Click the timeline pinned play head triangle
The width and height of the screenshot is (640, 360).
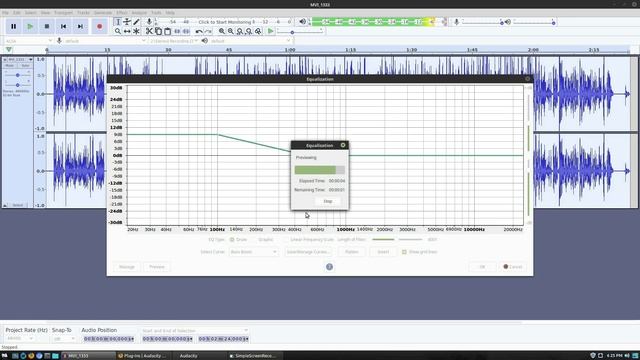(9, 50)
